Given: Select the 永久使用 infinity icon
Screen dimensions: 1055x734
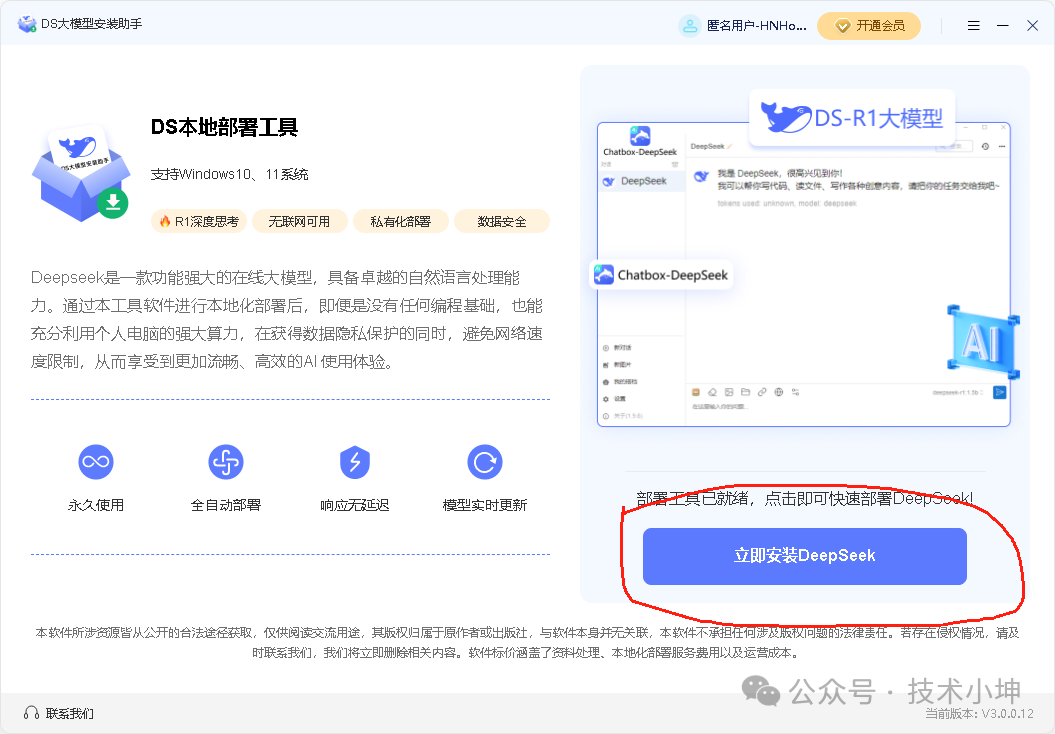Looking at the screenshot, I should pos(95,461).
